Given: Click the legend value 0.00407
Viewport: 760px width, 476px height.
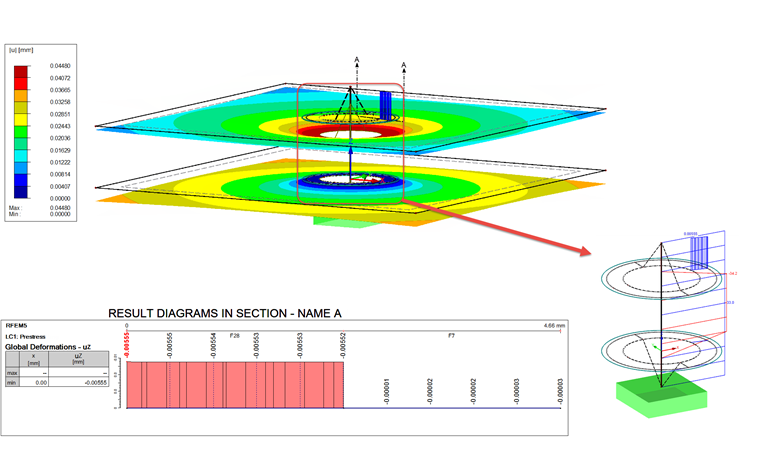Looking at the screenshot, I should coord(60,187).
